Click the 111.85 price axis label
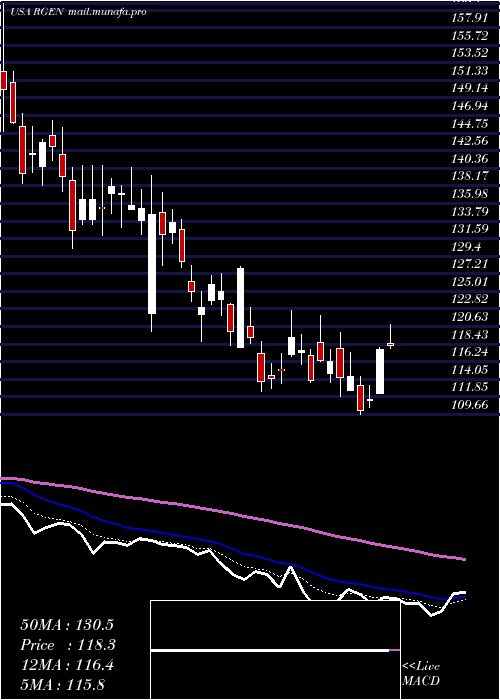 [x=470, y=387]
